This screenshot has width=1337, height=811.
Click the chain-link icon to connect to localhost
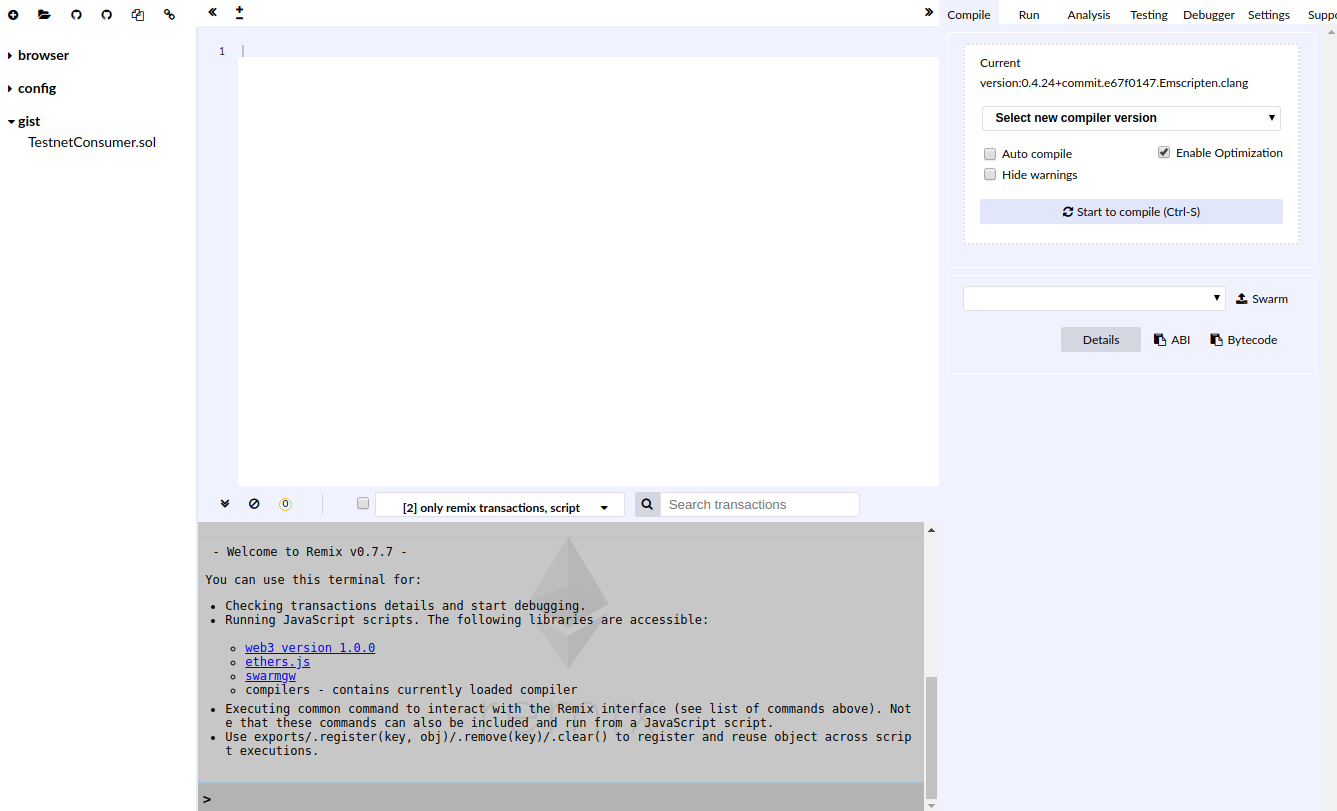click(x=169, y=15)
